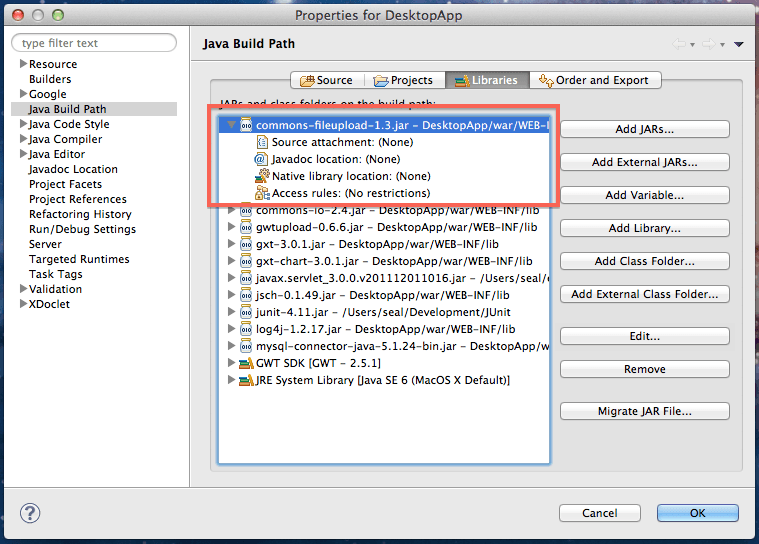The image size is (759, 544).
Task: Click the Migrate JAR File... button
Action: click(x=645, y=411)
